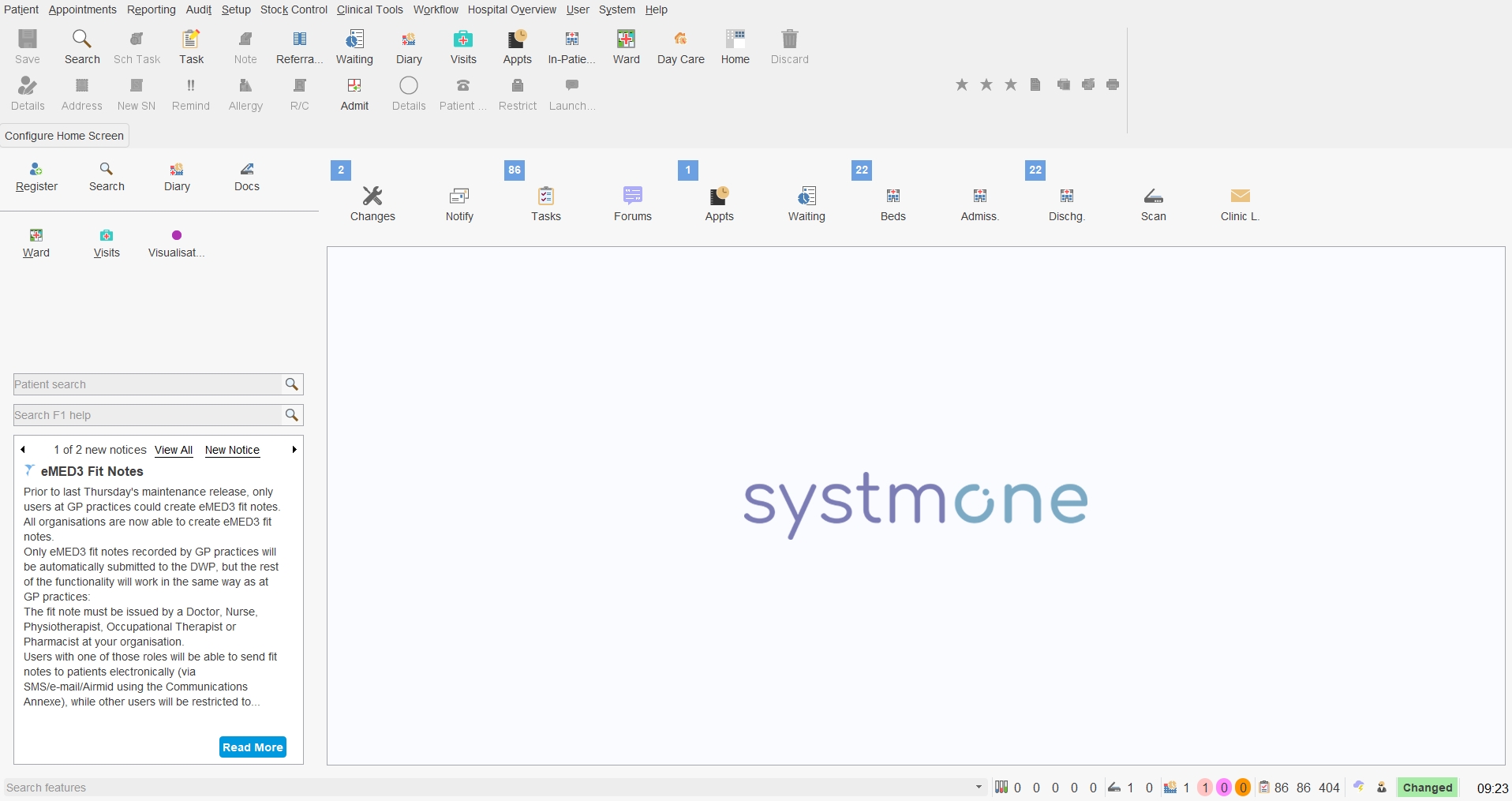Viewport: 1512px width, 801px height.
Task: Click the Ward icon in the left panel
Action: tap(36, 243)
